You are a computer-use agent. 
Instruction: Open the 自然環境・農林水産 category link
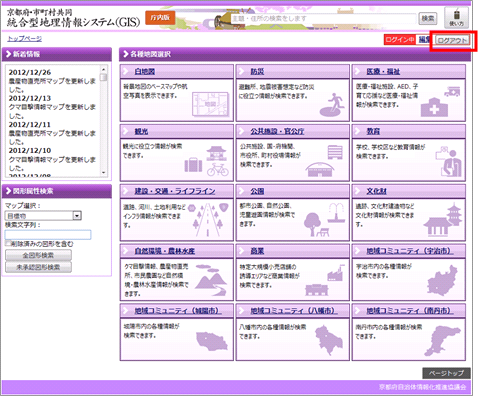pos(165,251)
